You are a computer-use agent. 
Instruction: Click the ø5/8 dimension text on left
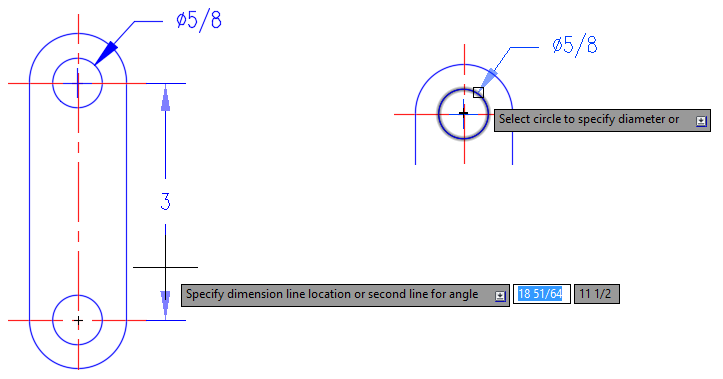[x=199, y=20]
